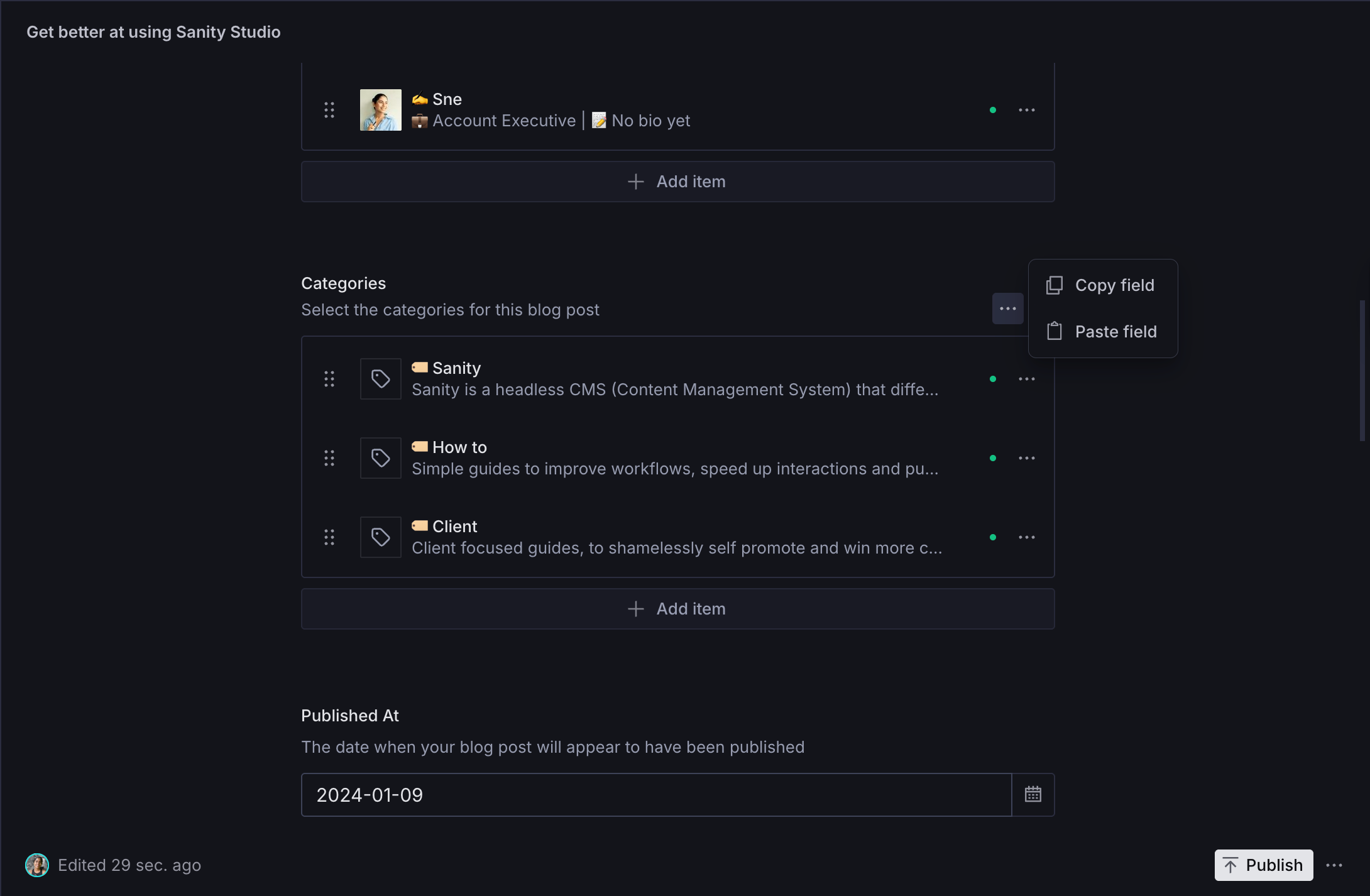The height and width of the screenshot is (896, 1370).
Task: Click the tag icon of Sanity category
Action: [381, 379]
